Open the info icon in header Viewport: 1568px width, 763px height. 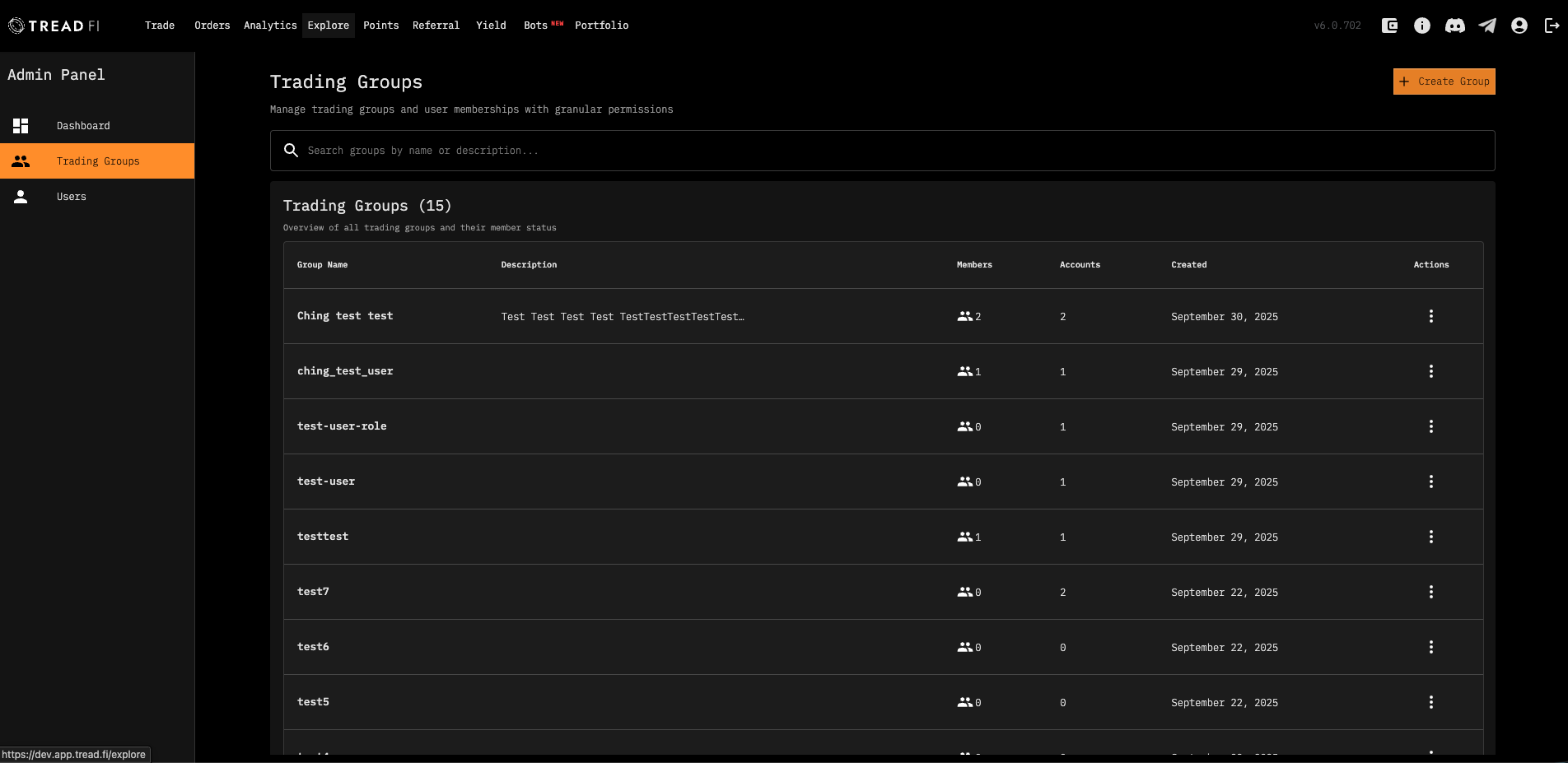(1422, 26)
